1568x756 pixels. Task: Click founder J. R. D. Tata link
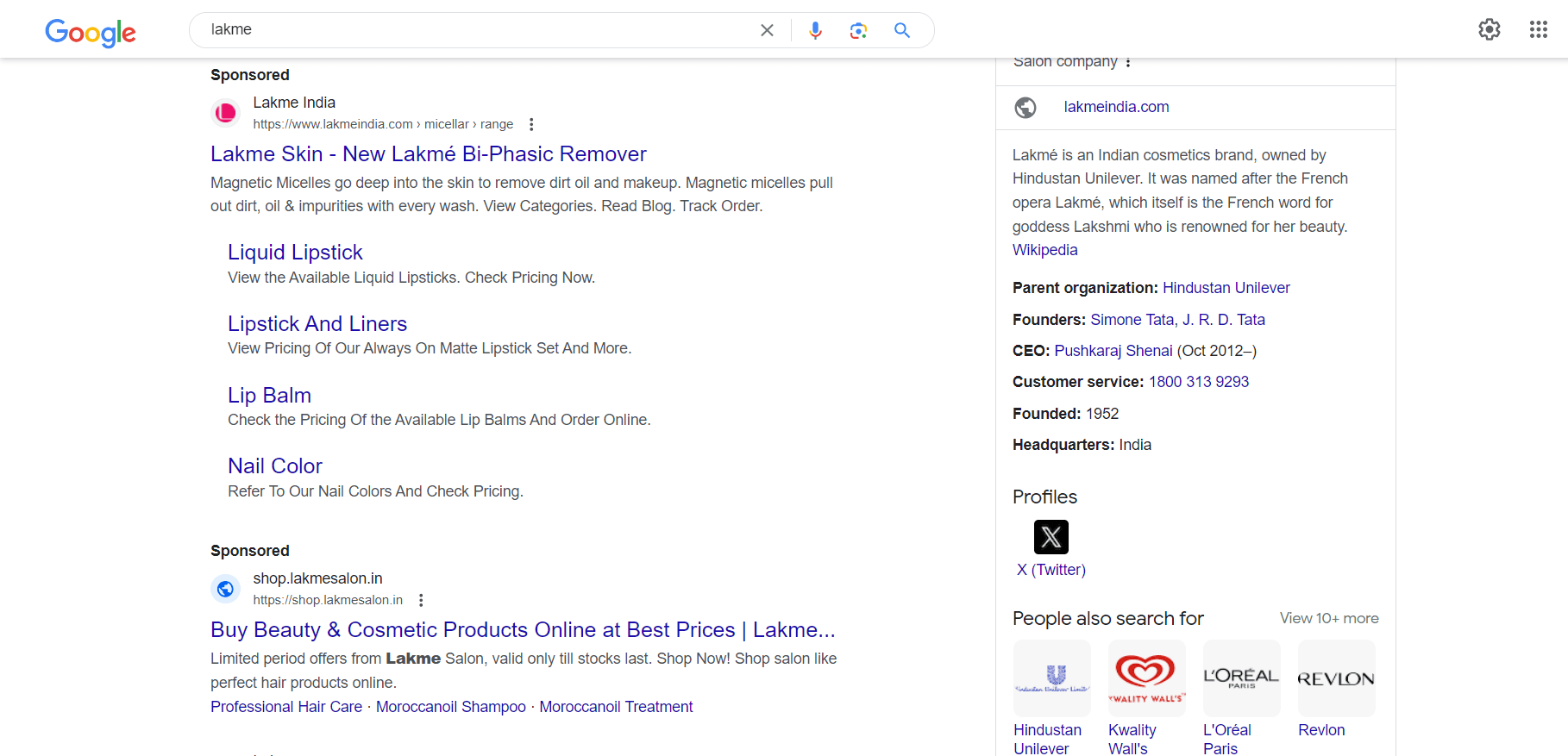[1224, 320]
